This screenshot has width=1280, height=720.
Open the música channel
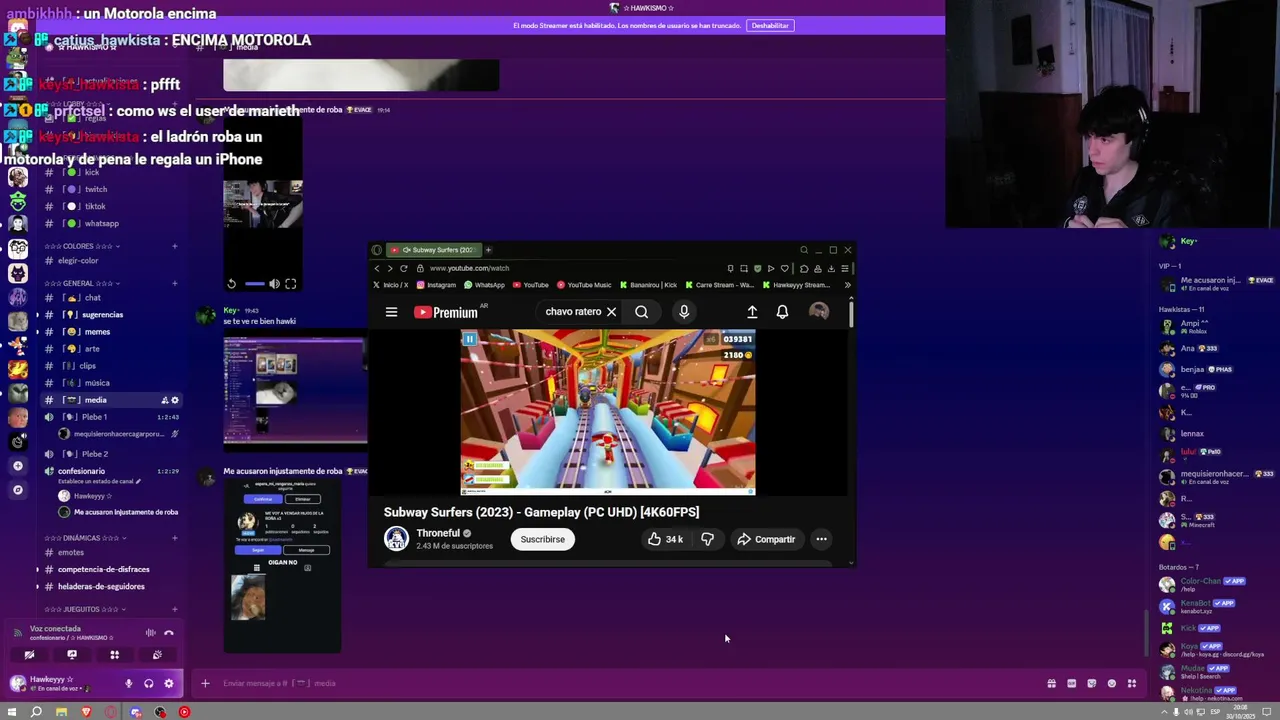point(97,382)
